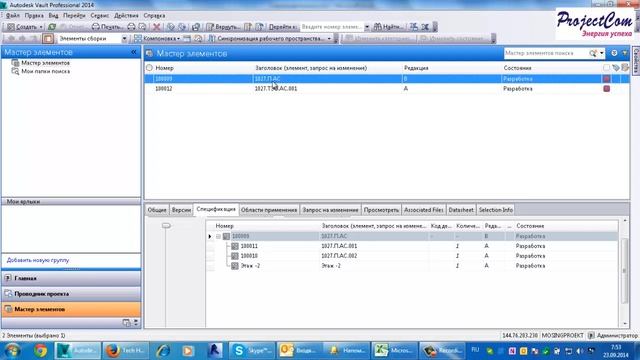Click the specification table vertical scrollbar
Screen dimensions: 640x360
(x=624, y=271)
